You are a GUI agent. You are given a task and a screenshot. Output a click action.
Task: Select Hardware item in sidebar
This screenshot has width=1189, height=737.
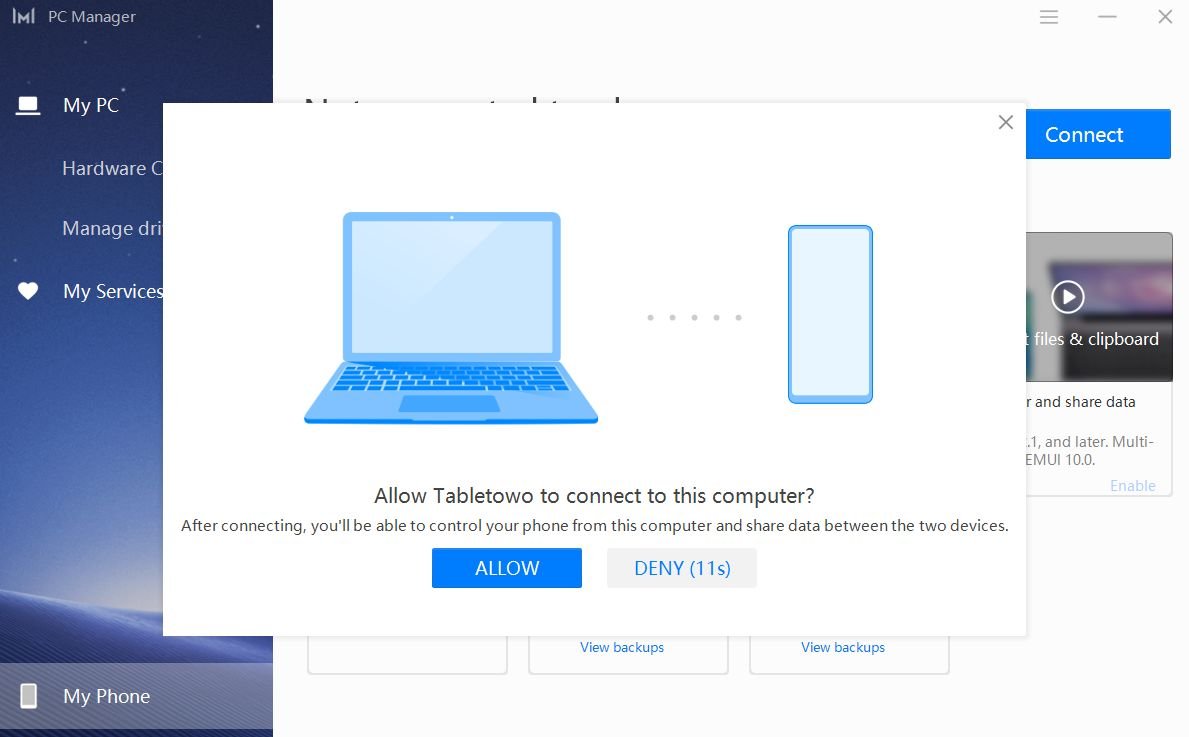[x=112, y=168]
